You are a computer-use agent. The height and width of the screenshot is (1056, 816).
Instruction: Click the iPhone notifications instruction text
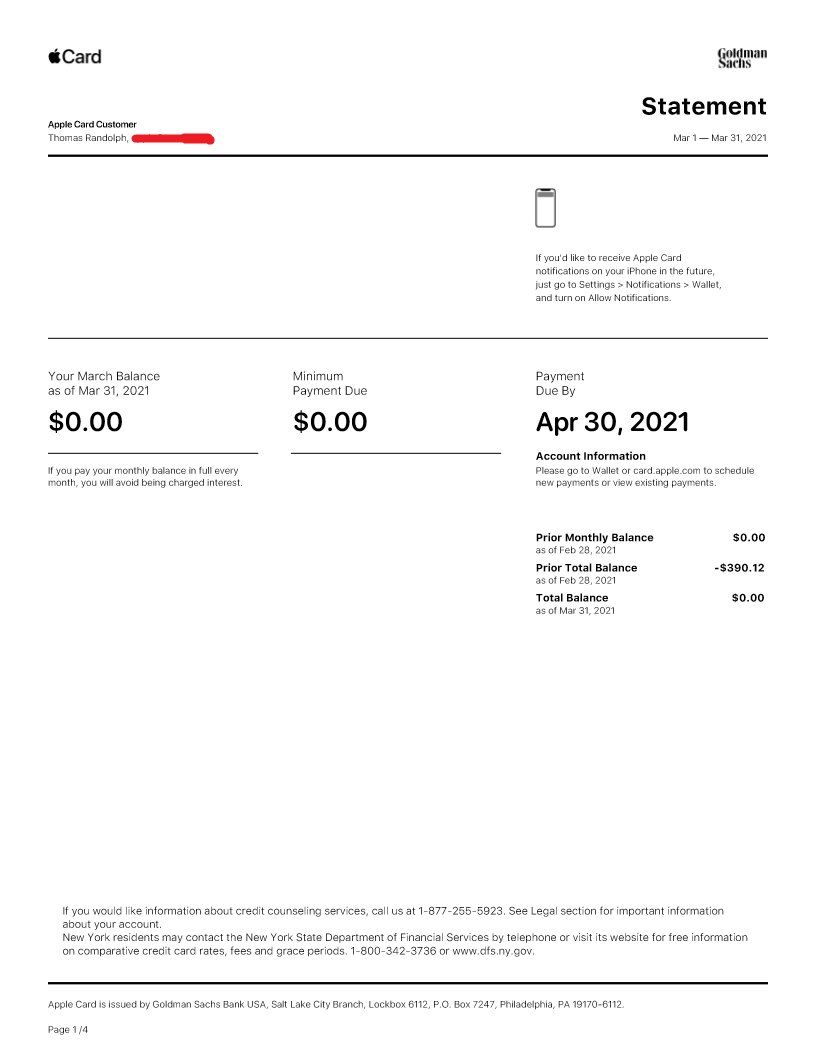point(628,277)
